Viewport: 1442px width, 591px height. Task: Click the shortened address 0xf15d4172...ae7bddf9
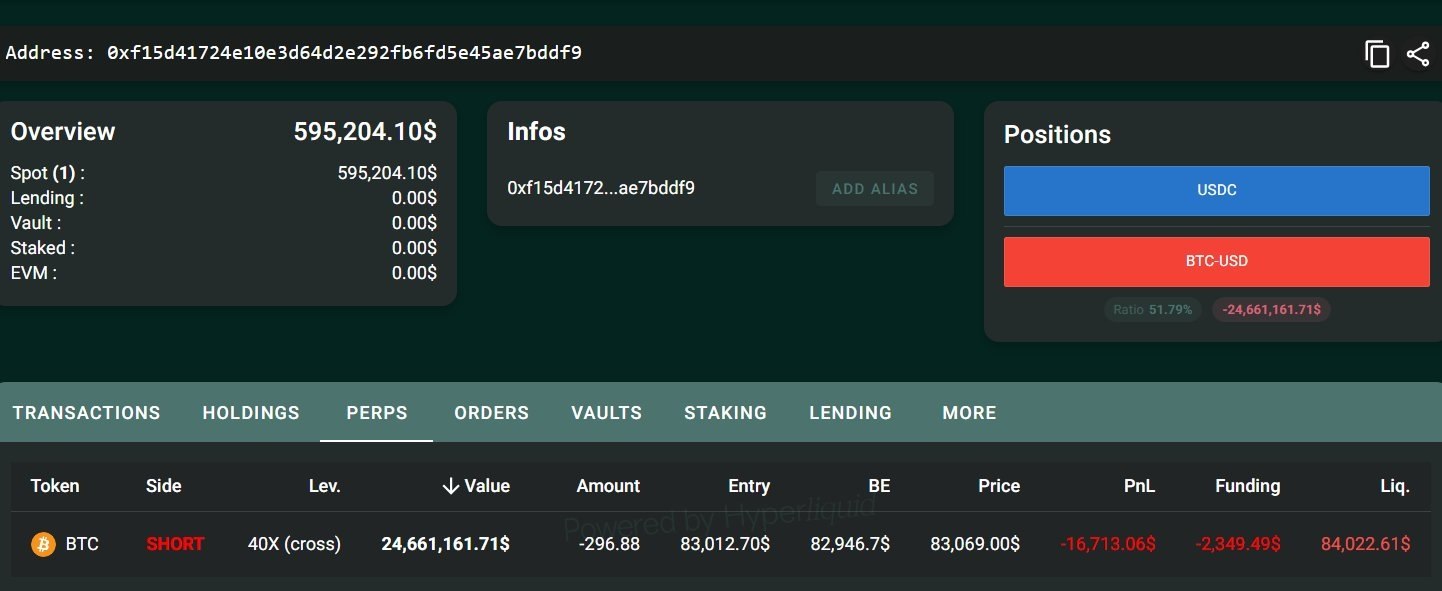[601, 187]
